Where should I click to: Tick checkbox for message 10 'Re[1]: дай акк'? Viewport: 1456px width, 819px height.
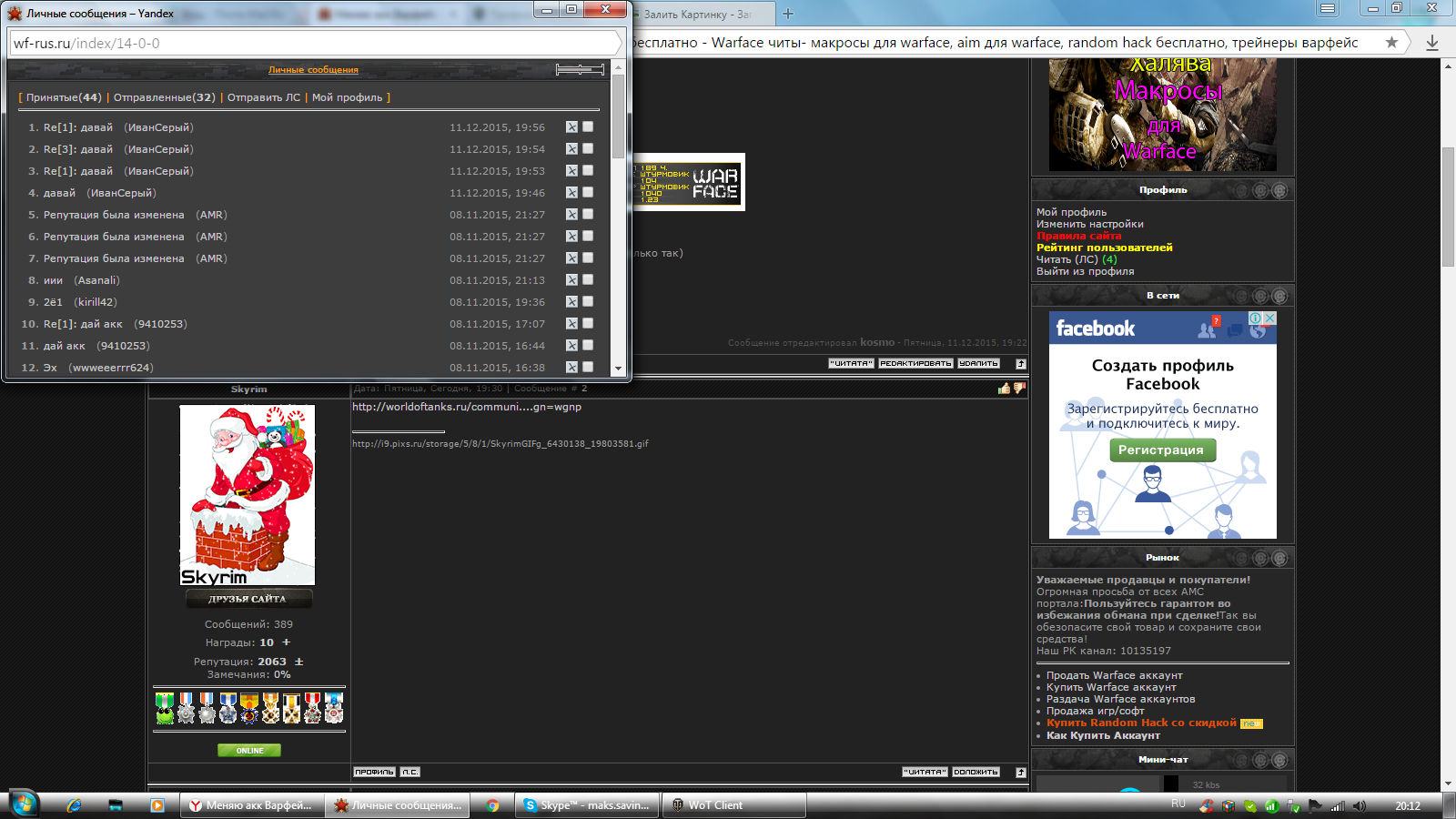(588, 324)
